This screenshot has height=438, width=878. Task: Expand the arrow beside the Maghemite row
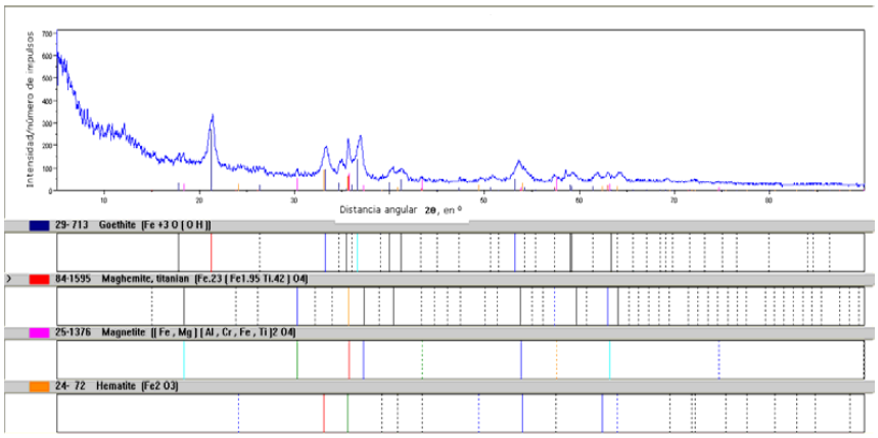(9, 279)
